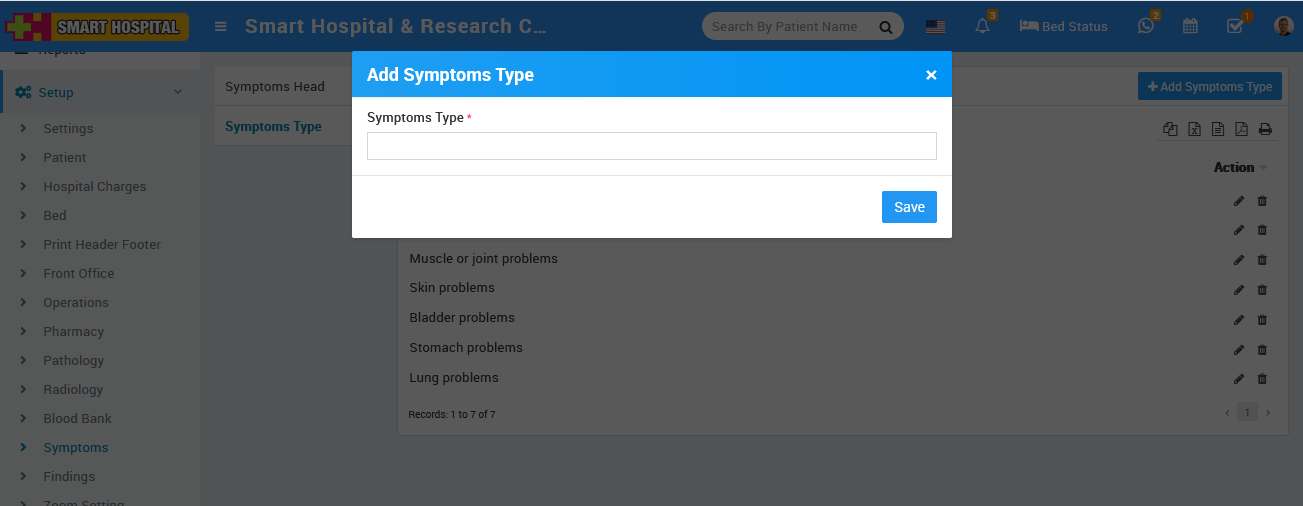The height and width of the screenshot is (506, 1303).
Task: Close the Add Symptoms Type dialog
Action: point(931,75)
